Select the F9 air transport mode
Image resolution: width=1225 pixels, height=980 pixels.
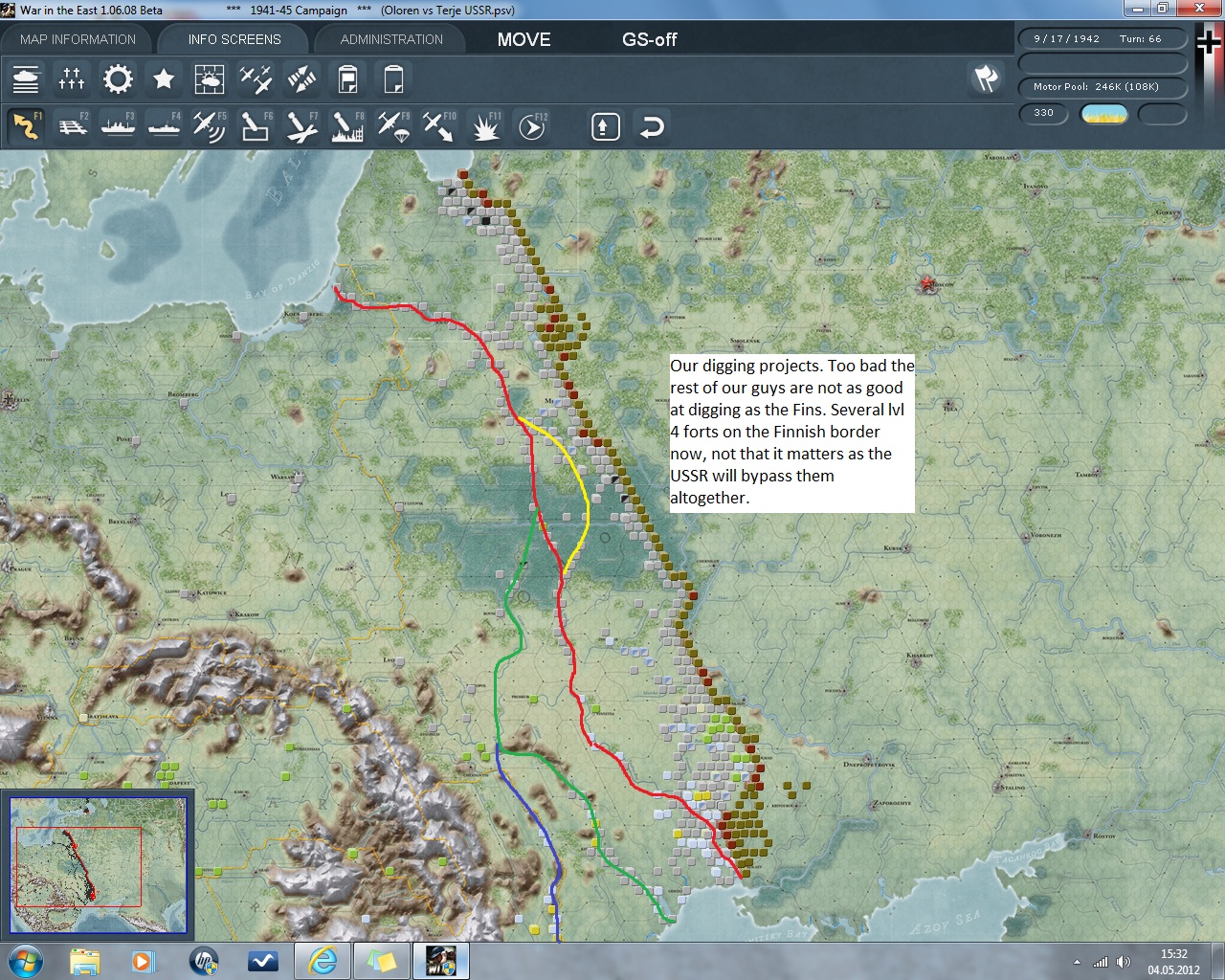393,126
